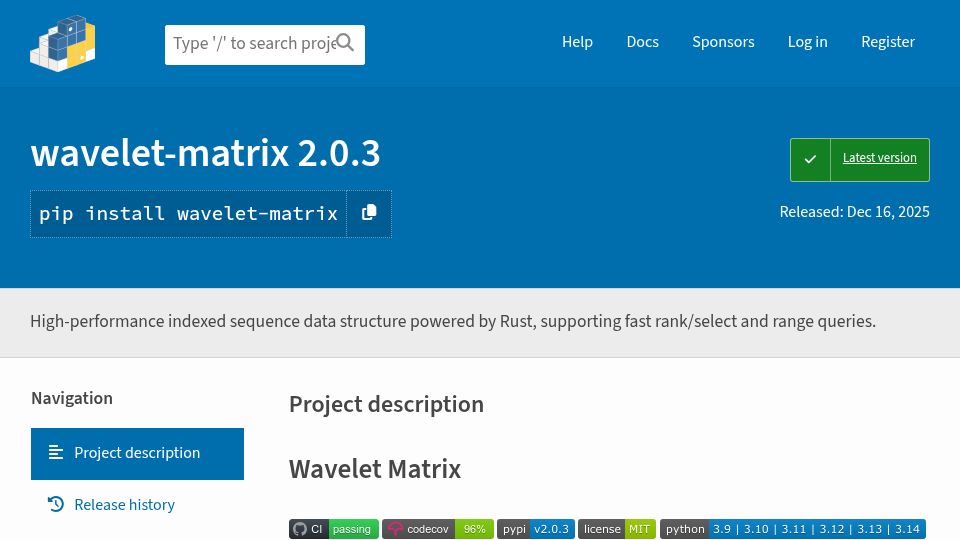Select the Project description list icon
The height and width of the screenshot is (540, 960).
click(56, 452)
